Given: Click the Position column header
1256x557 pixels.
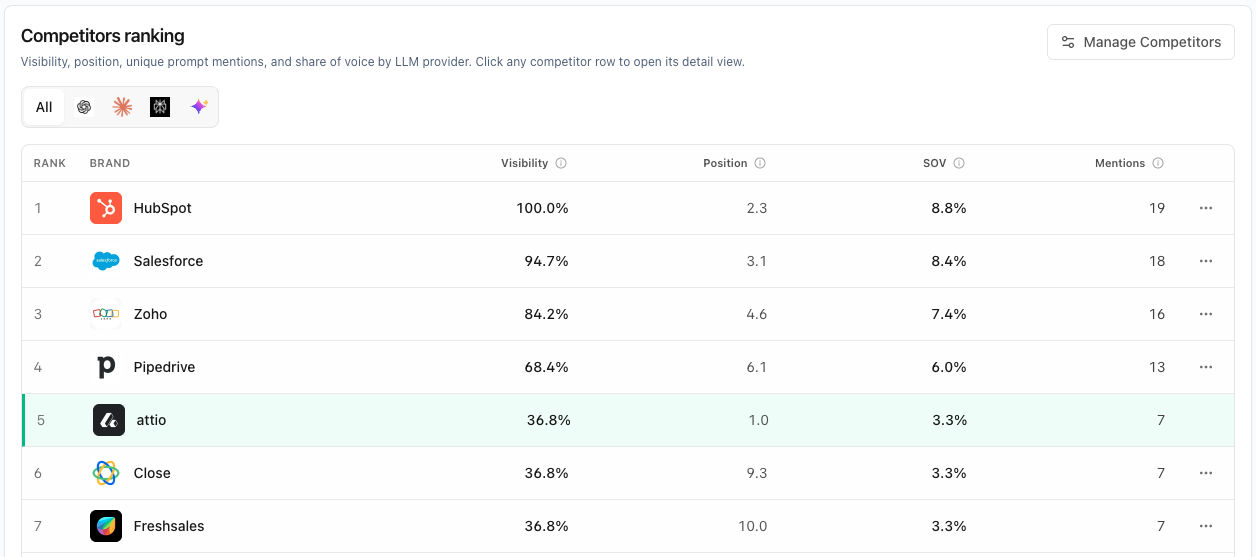Looking at the screenshot, I should tap(725, 163).
